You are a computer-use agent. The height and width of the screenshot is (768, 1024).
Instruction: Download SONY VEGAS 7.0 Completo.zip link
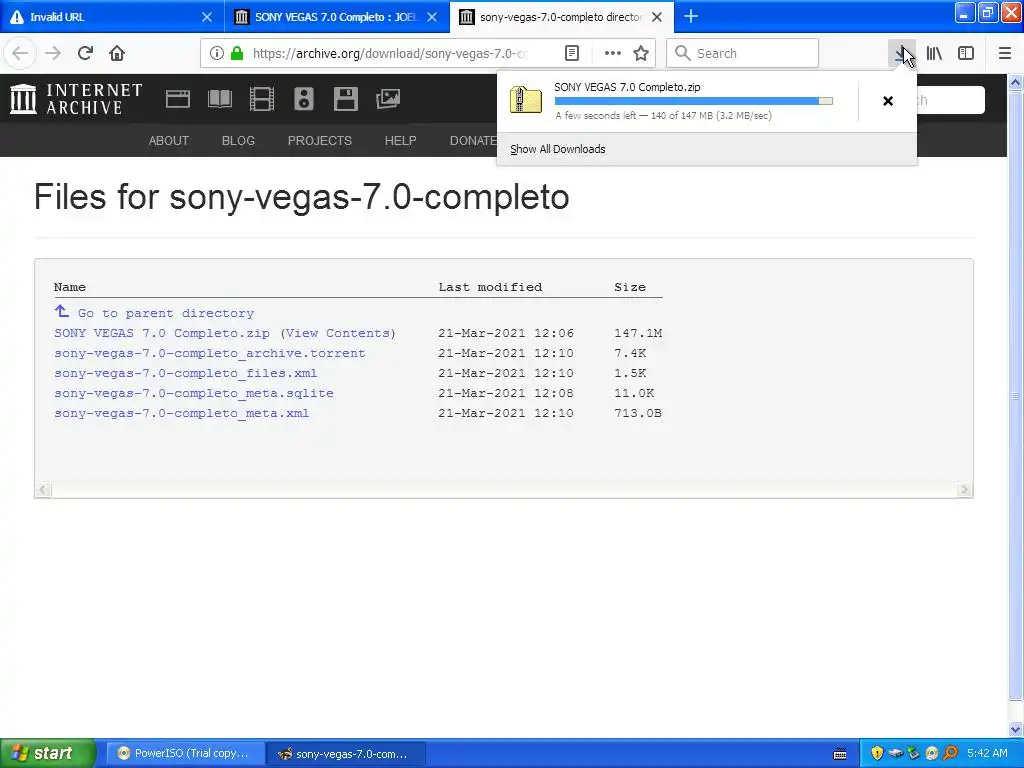click(162, 333)
